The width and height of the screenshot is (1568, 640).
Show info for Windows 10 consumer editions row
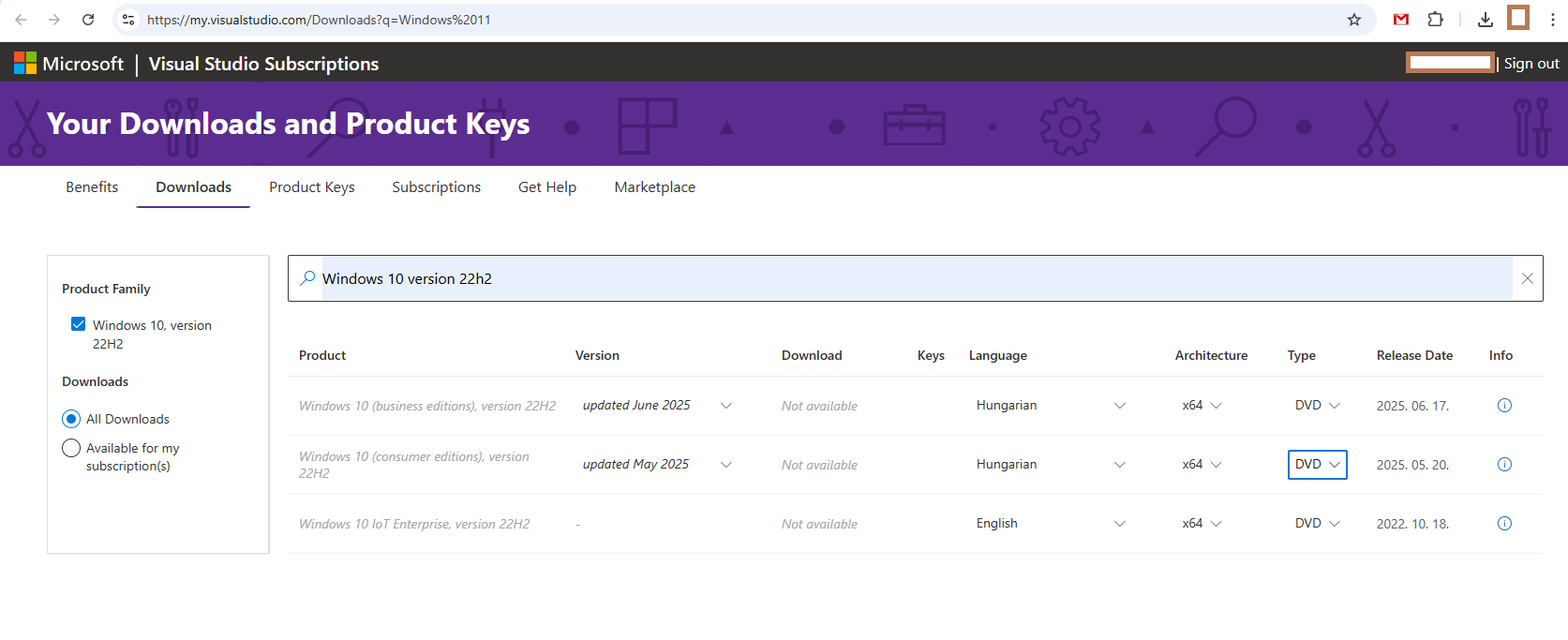(1504, 465)
